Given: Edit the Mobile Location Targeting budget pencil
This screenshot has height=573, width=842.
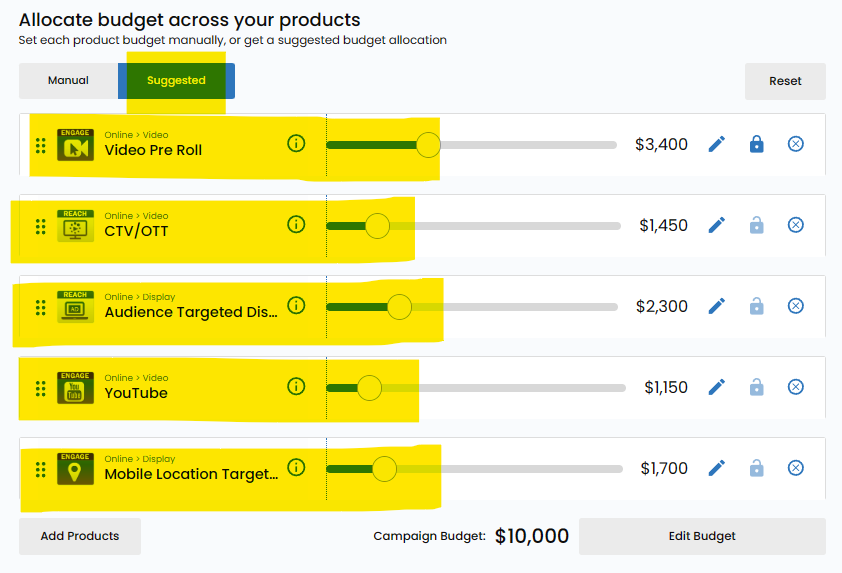Looking at the screenshot, I should [716, 468].
